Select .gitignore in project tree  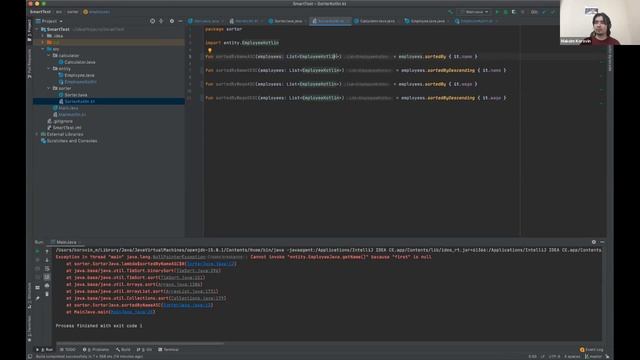pyautogui.click(x=63, y=121)
